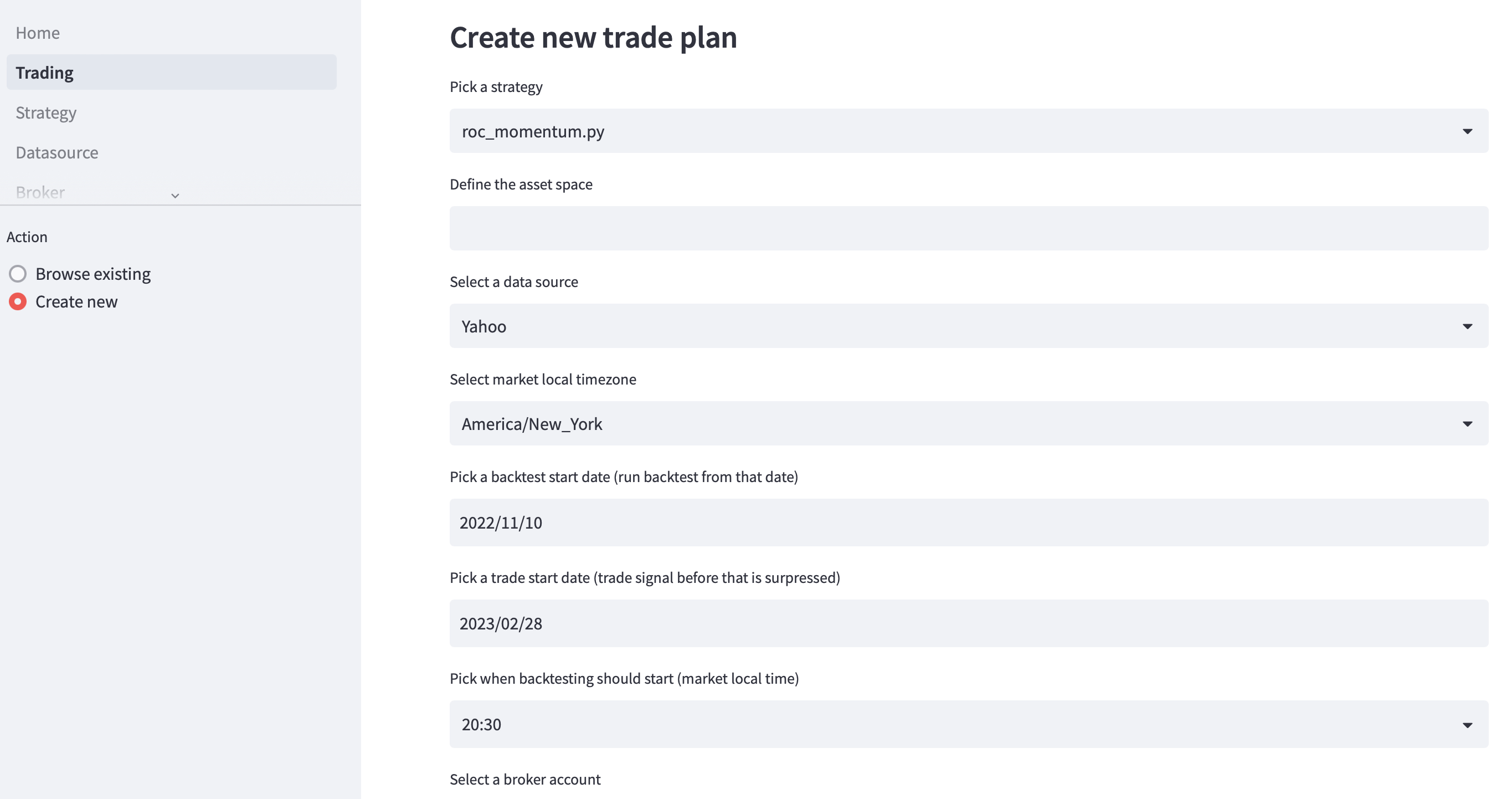Open the Datasource sidebar page

[56, 152]
